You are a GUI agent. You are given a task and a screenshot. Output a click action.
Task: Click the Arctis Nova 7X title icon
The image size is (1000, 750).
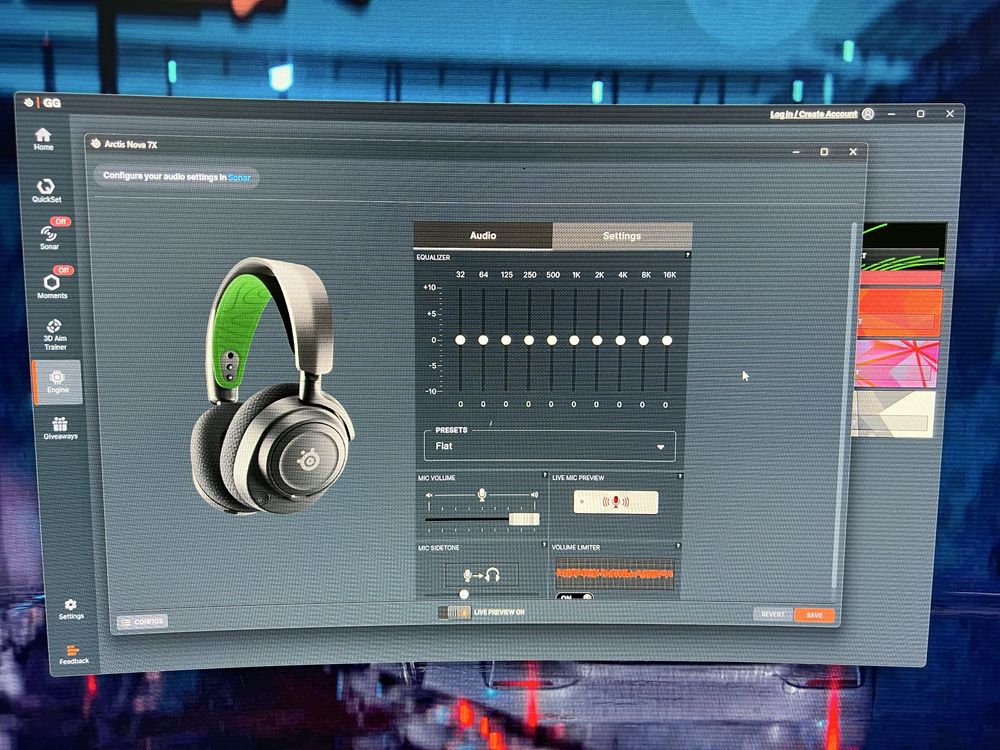(96, 143)
